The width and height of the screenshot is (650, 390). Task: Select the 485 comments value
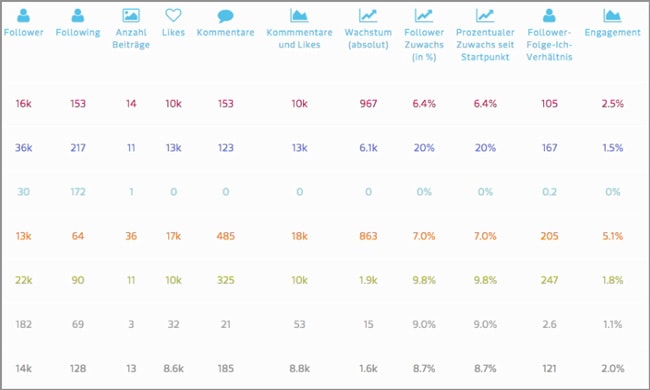click(226, 236)
